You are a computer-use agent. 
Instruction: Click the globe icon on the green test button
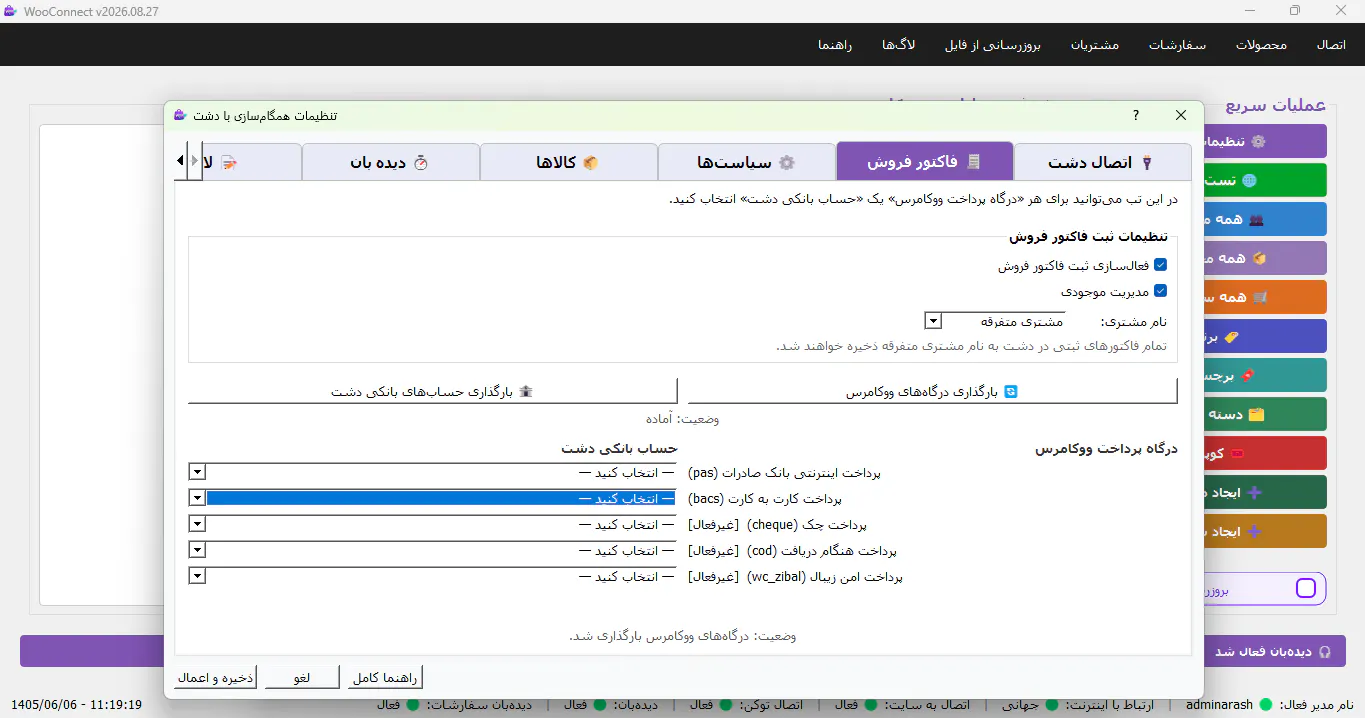pyautogui.click(x=1248, y=180)
